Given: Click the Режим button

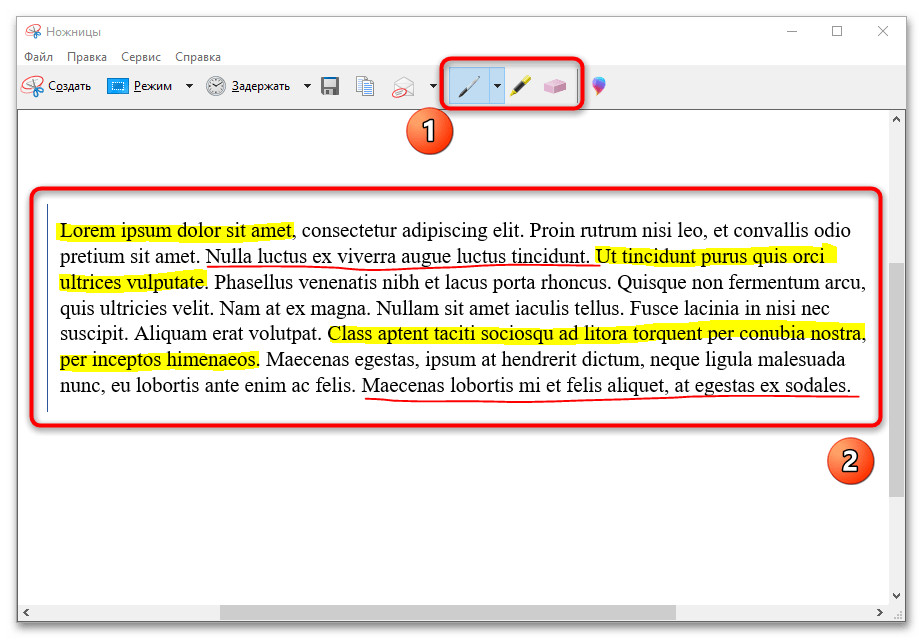Looking at the screenshot, I should (142, 86).
